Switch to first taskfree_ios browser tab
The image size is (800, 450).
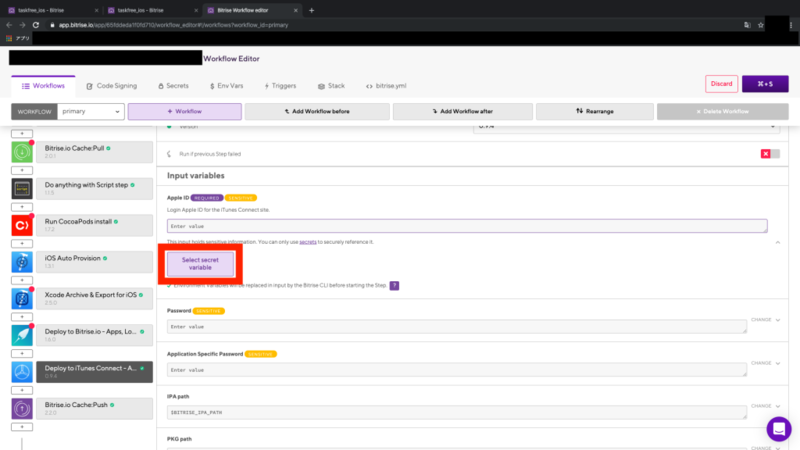(x=51, y=10)
